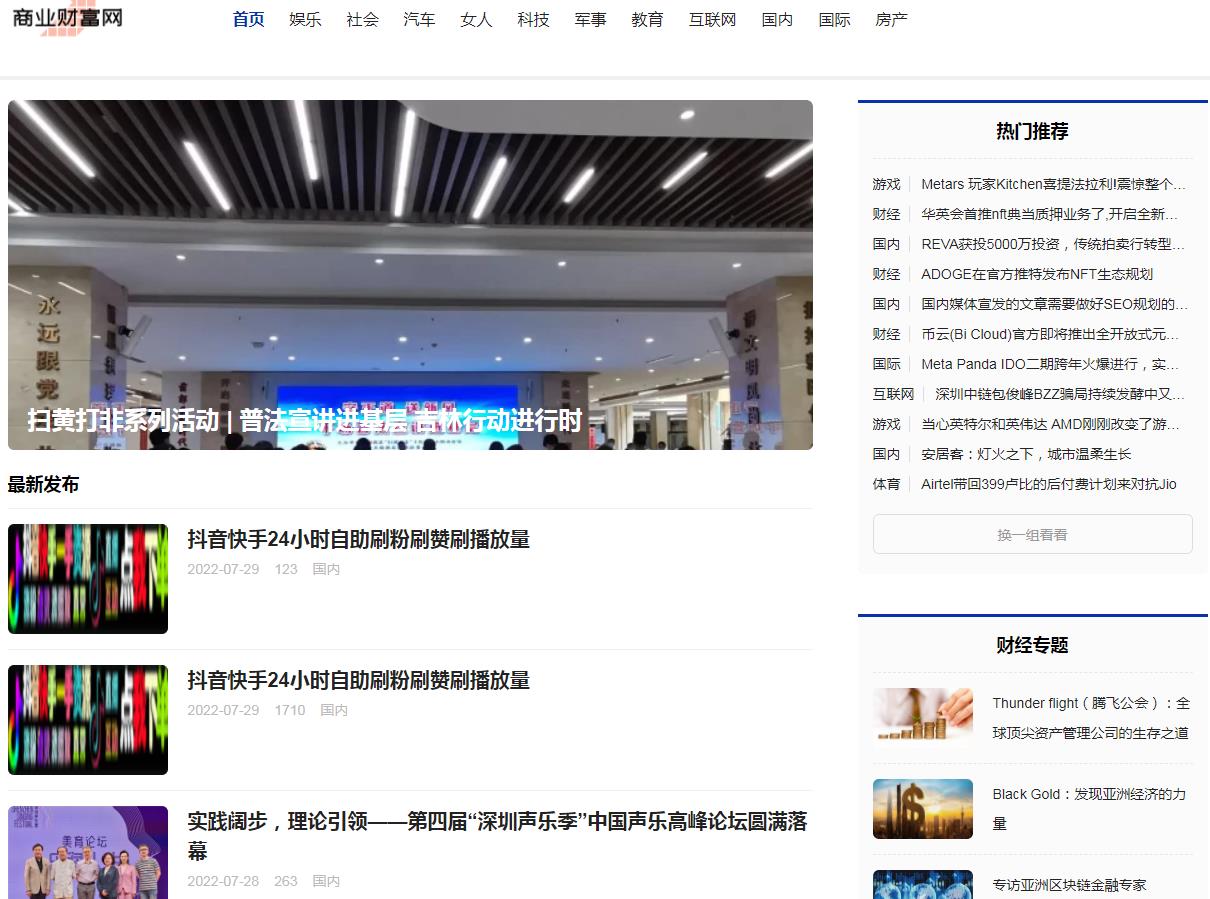Click thumbnail of article with 123 views
Viewport: 1210px width, 899px height.
pos(88,579)
